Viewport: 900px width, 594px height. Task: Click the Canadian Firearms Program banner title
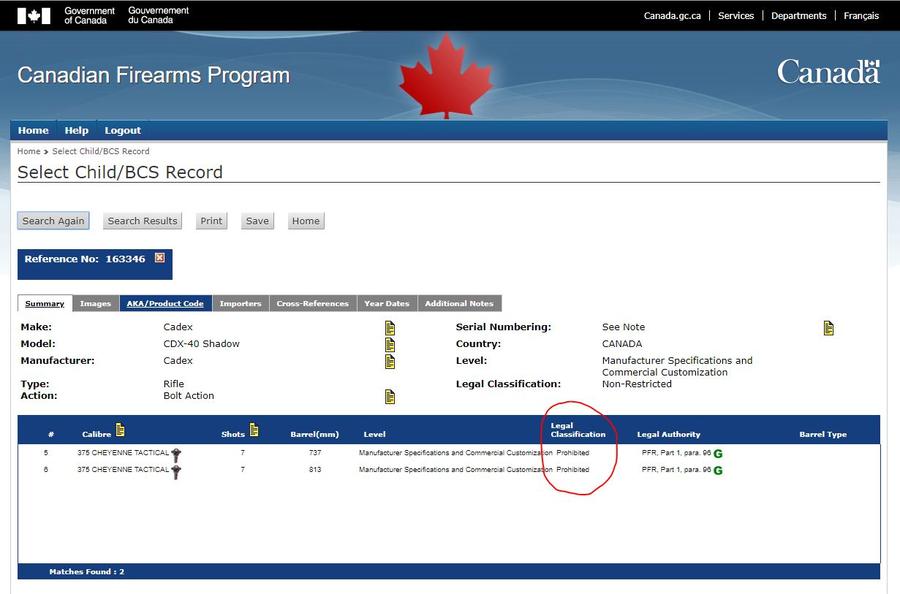pos(154,75)
